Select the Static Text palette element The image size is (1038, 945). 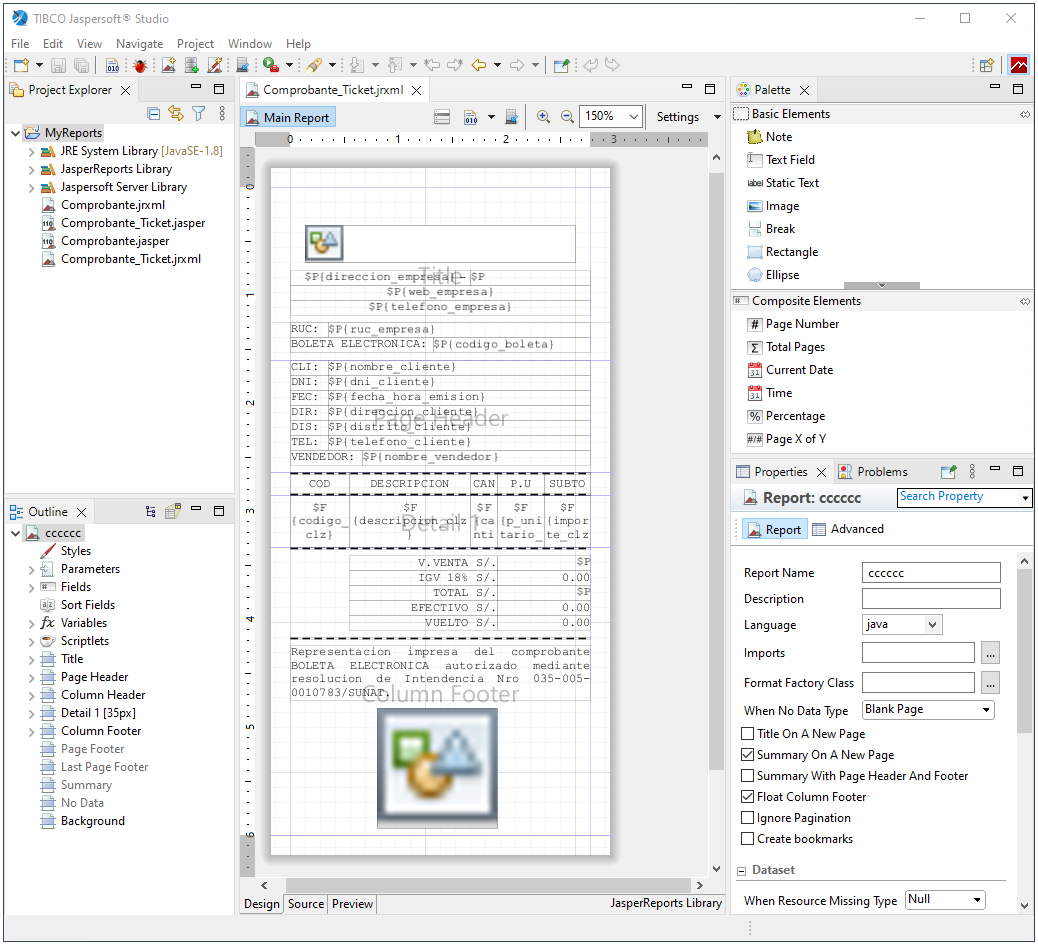(783, 183)
